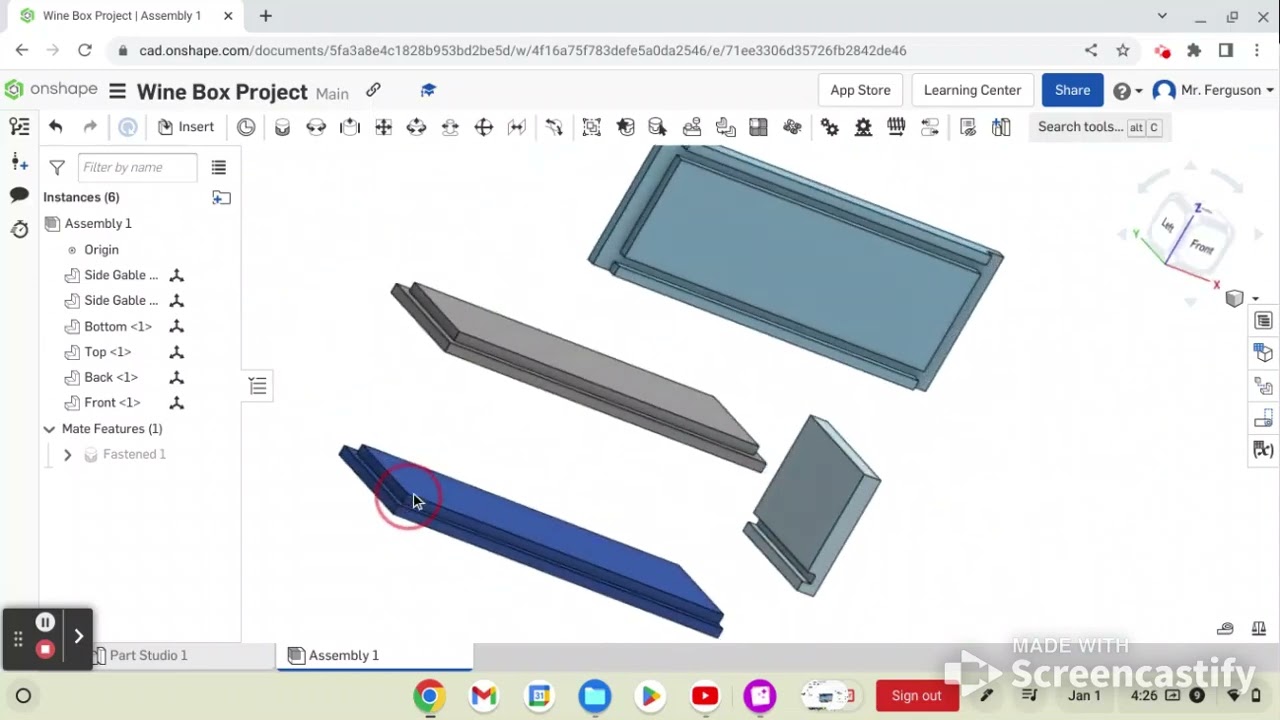Click the mate icon beside Bottom <1>
The width and height of the screenshot is (1280, 720).
click(x=176, y=326)
